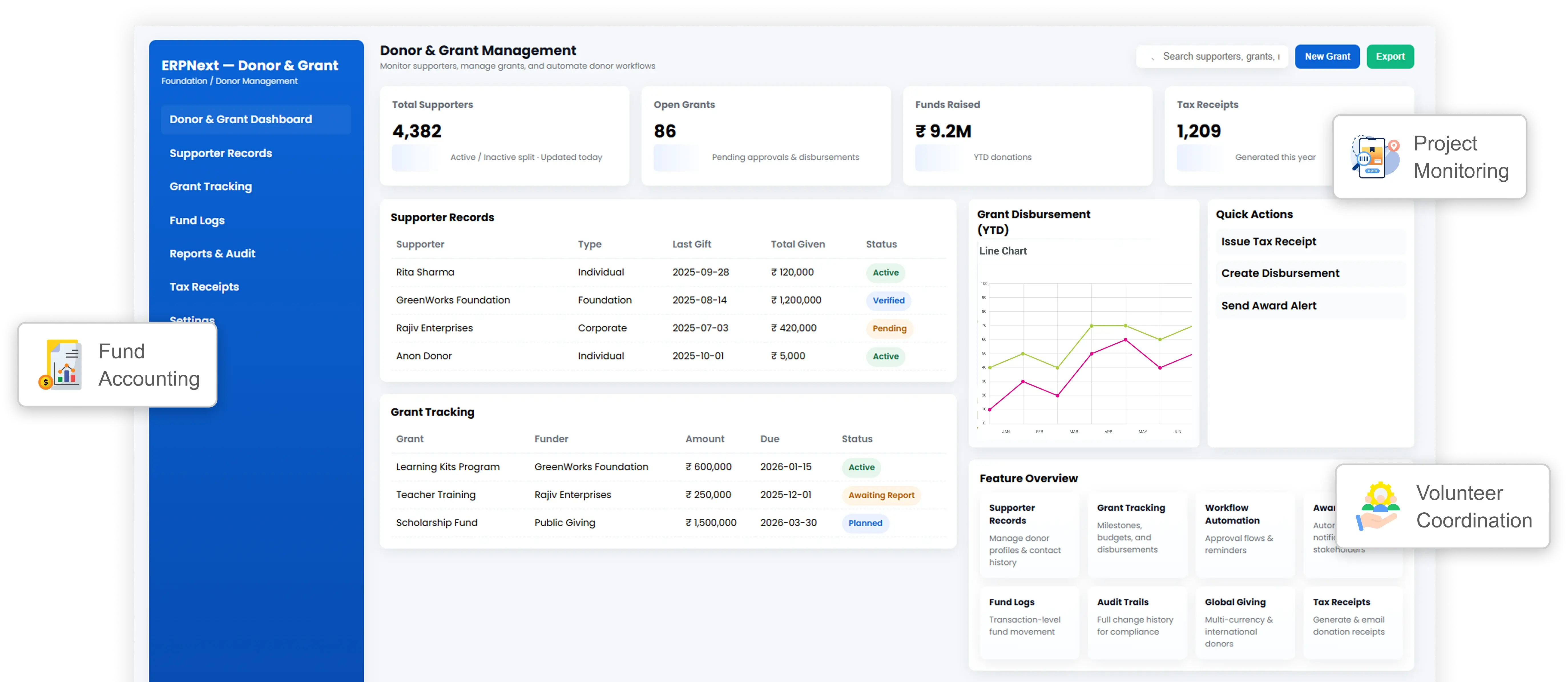Toggle Rita Sharma's Active status badge
The height and width of the screenshot is (682, 1568).
886,273
